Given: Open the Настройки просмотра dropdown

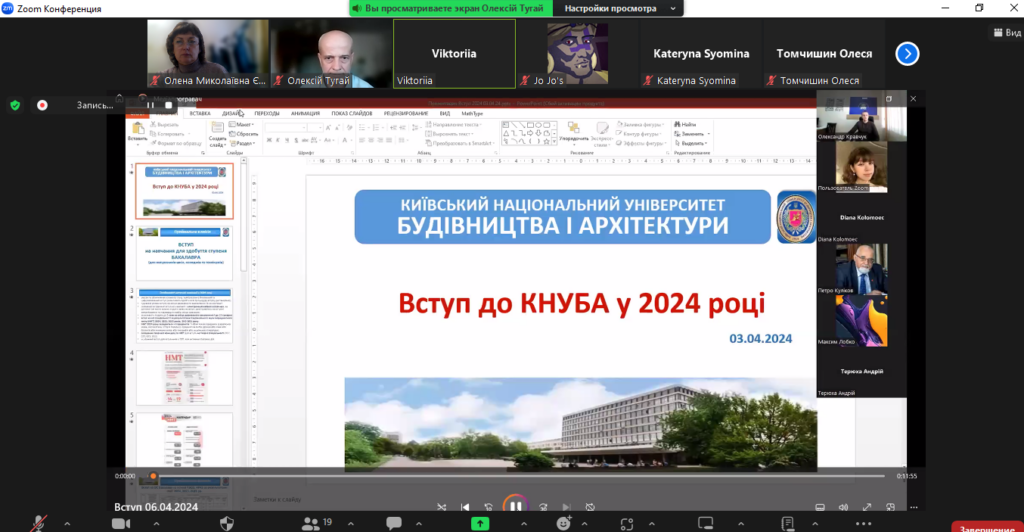Looking at the screenshot, I should pos(618,8).
